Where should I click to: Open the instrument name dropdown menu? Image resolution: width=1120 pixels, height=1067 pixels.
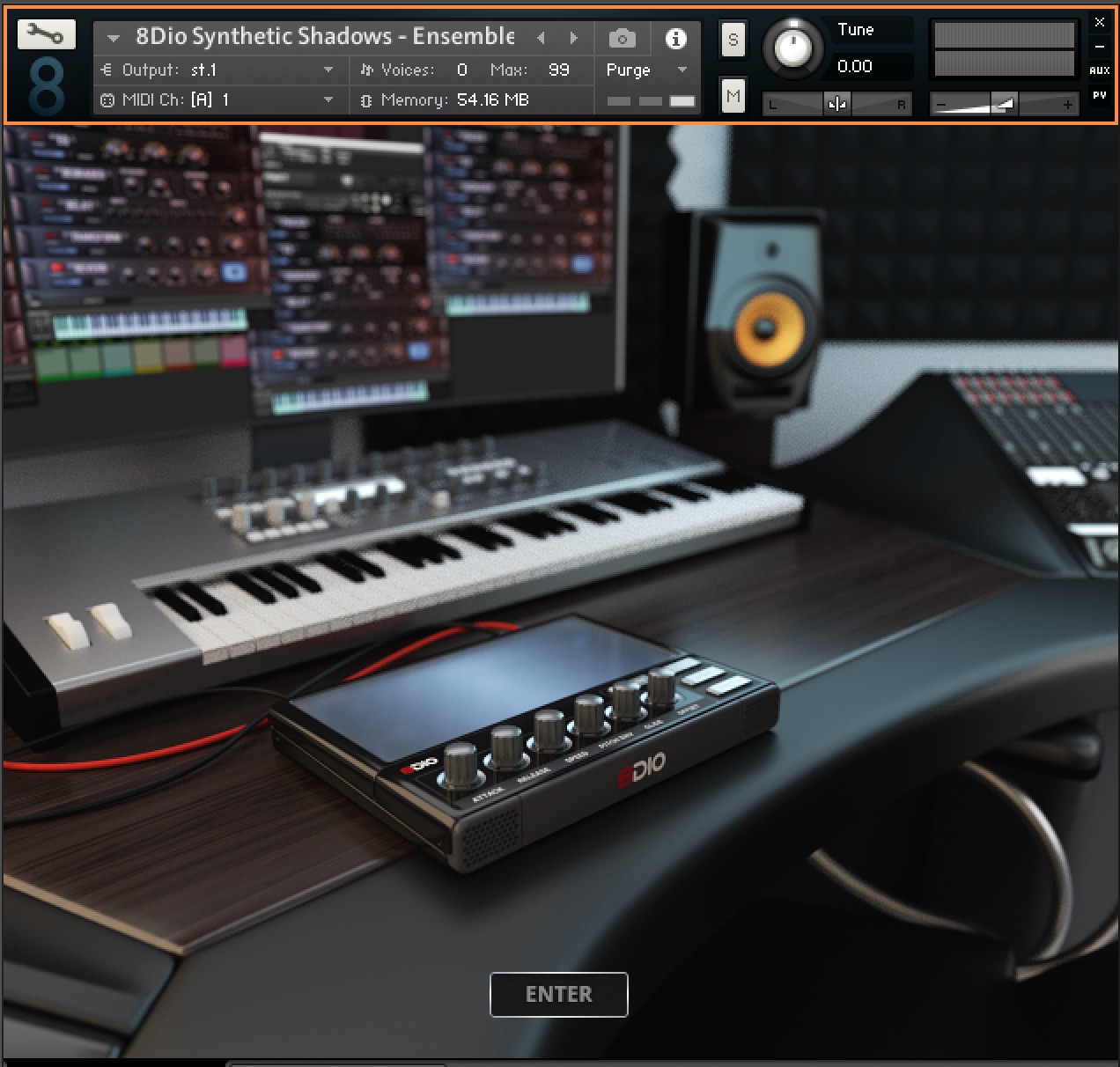pyautogui.click(x=112, y=38)
